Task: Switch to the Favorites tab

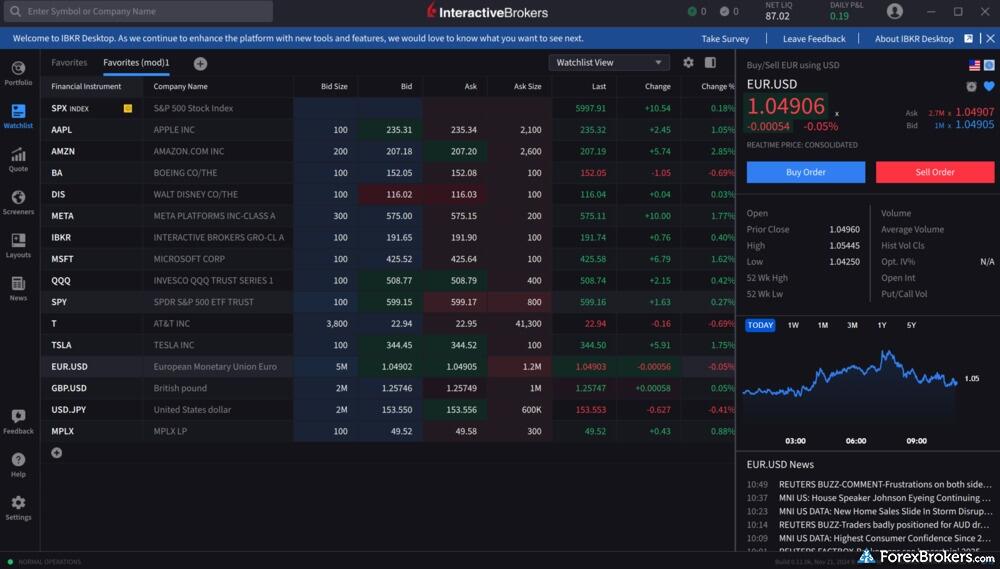Action: click(x=69, y=62)
